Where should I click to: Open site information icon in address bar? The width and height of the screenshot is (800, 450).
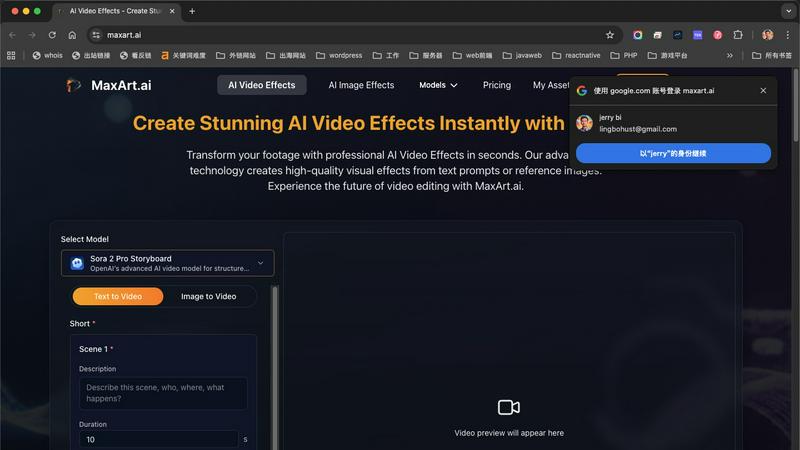tap(96, 35)
